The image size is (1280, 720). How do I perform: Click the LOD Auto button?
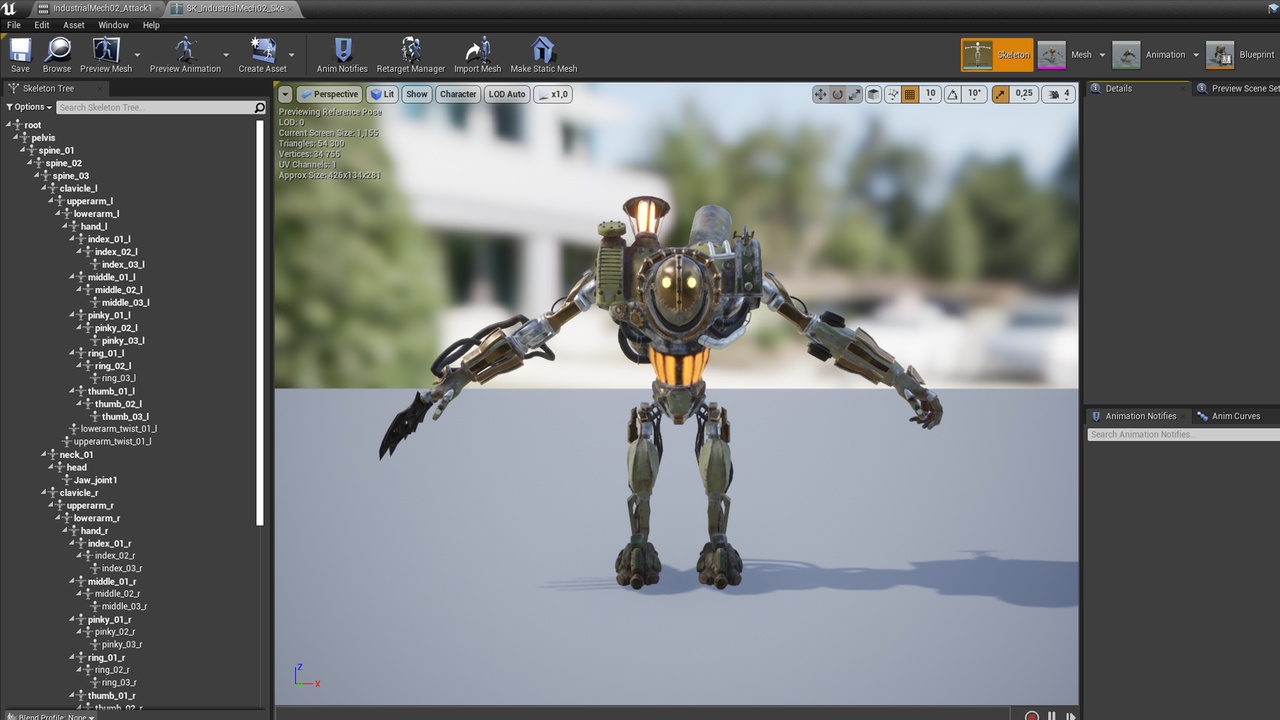pyautogui.click(x=507, y=94)
